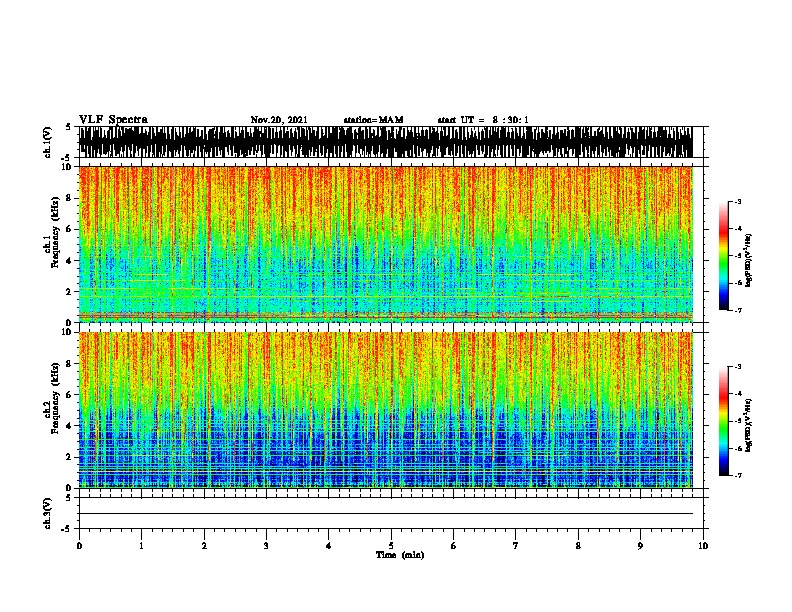
Task: Click the ch.2 color scale "-7" label
Action: point(738,475)
